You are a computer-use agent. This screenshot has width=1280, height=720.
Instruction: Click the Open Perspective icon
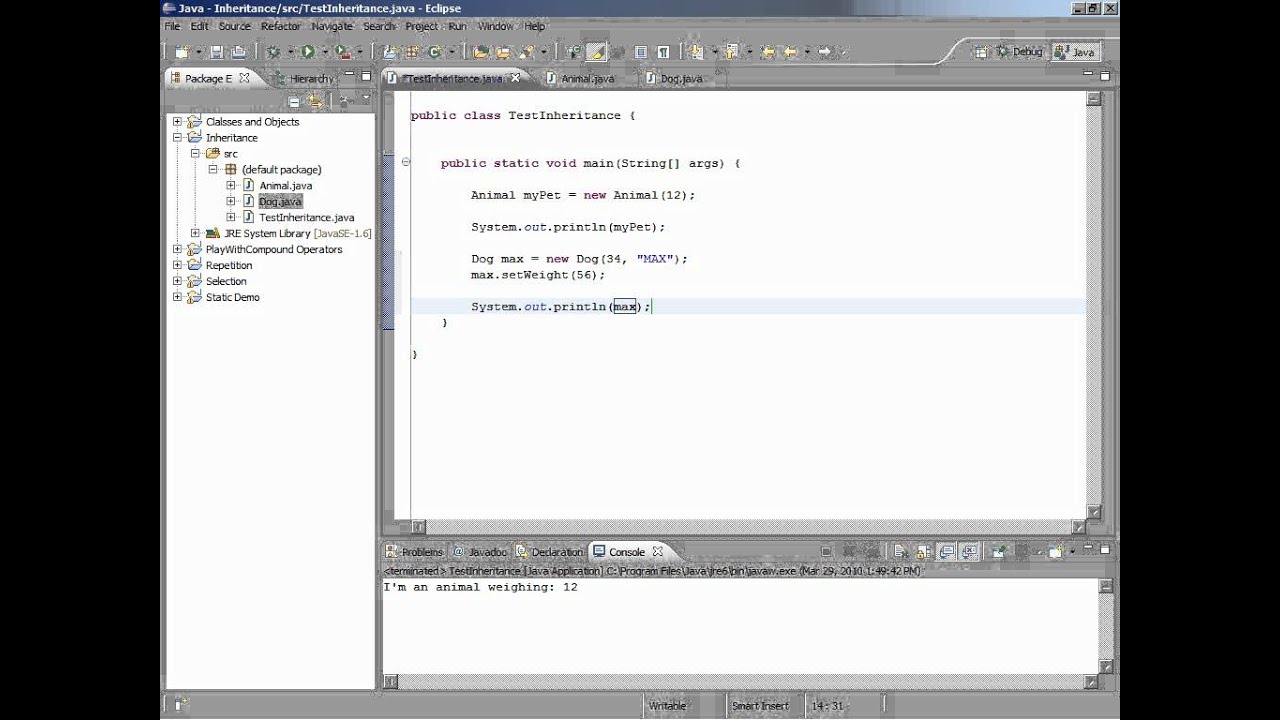(x=981, y=52)
